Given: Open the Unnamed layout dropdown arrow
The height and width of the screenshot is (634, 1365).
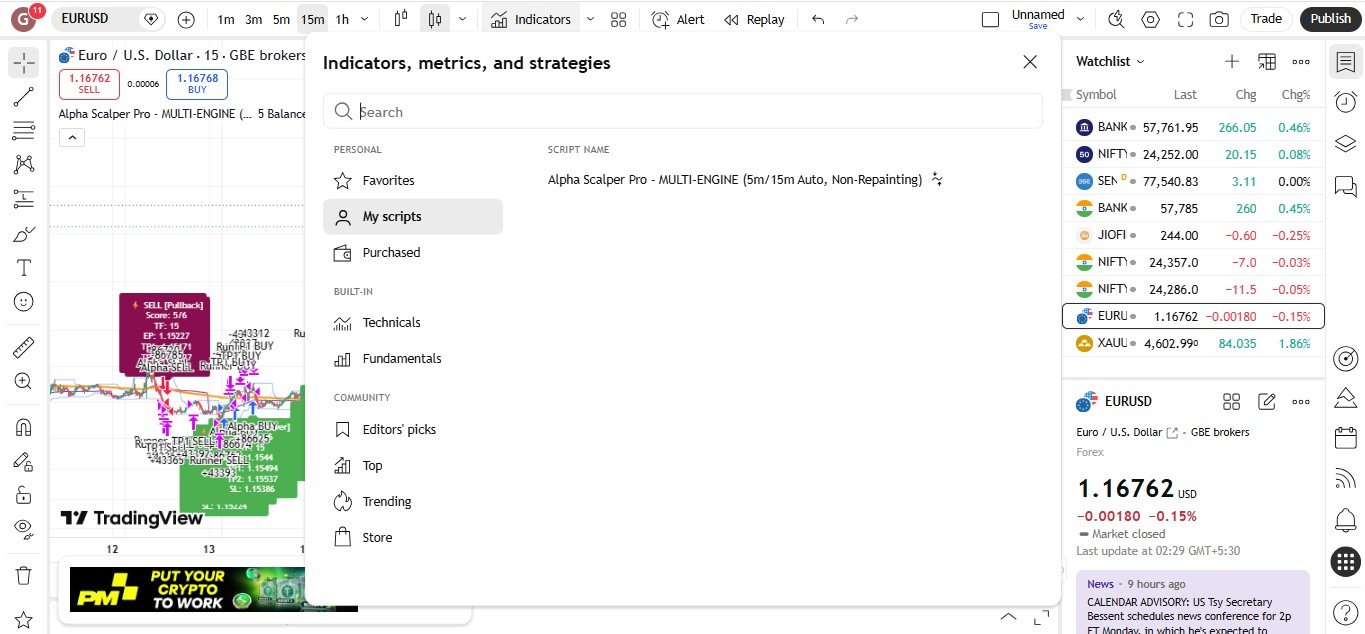Looking at the screenshot, I should click(x=1080, y=19).
